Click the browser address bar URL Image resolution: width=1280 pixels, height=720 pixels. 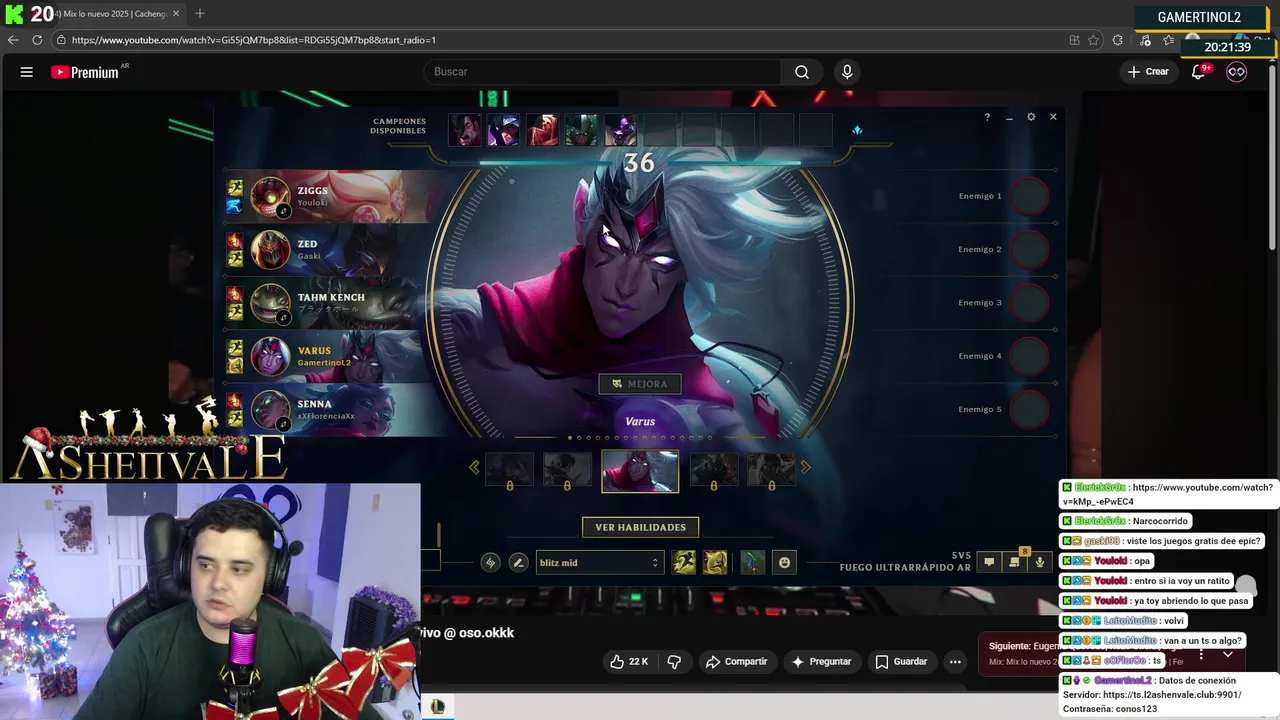click(x=254, y=40)
